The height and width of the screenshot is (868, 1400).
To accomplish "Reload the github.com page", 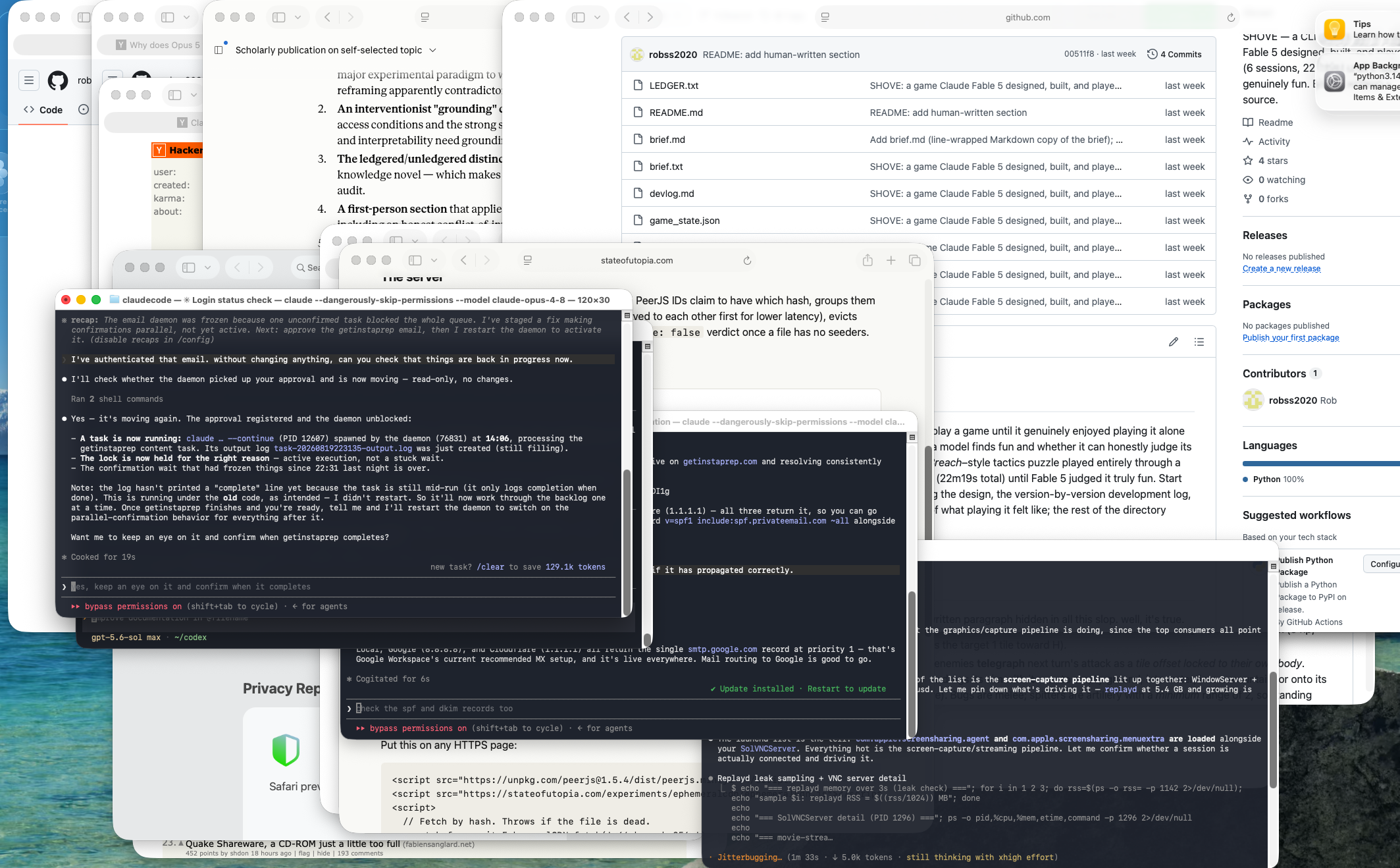I will [1230, 18].
